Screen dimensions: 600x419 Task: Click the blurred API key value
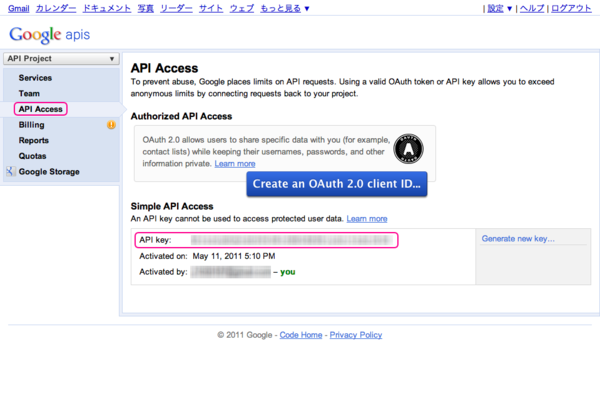292,240
